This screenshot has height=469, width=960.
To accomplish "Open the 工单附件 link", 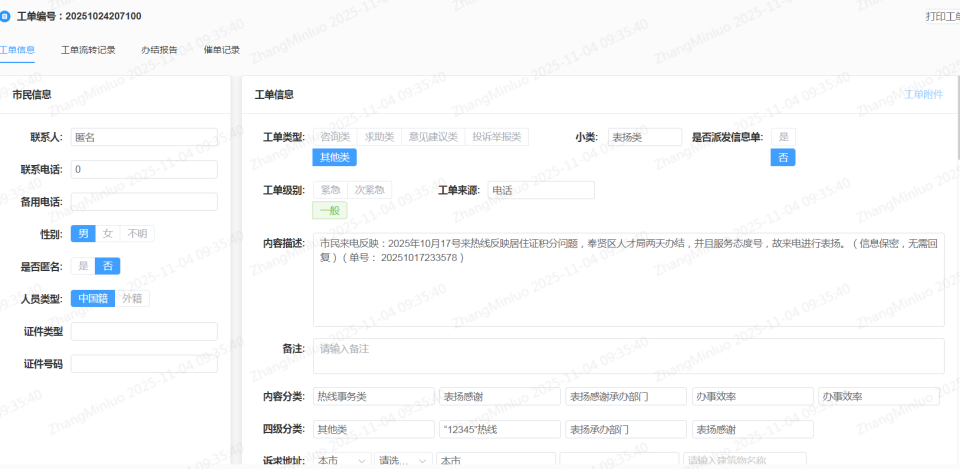I will pos(924,94).
